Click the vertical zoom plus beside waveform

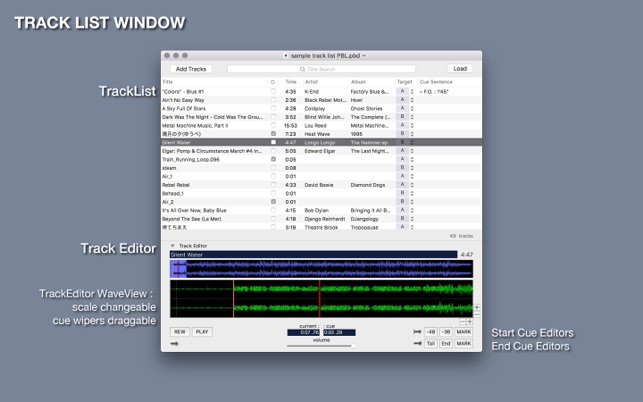click(477, 307)
